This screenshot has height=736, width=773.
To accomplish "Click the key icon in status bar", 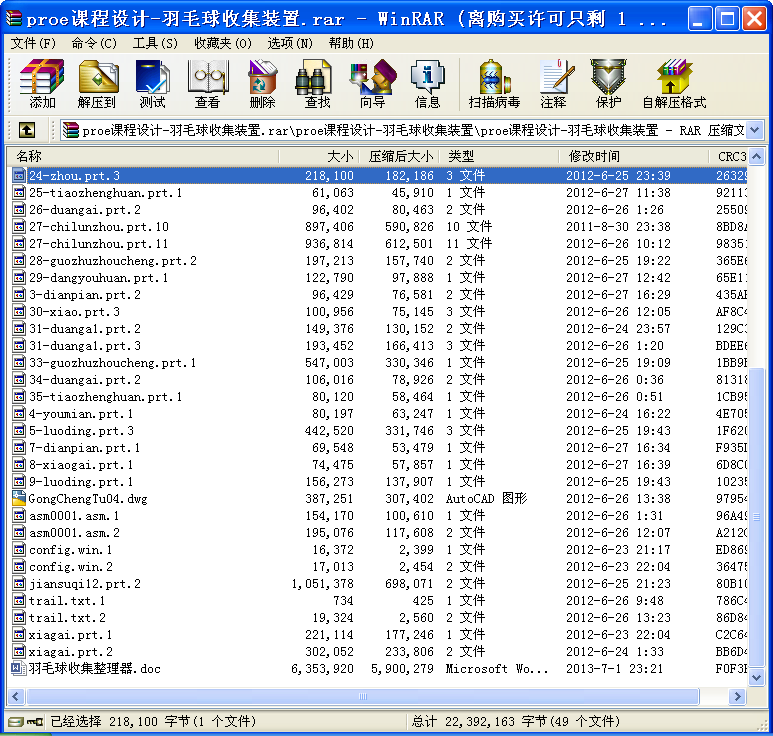I will (35, 722).
